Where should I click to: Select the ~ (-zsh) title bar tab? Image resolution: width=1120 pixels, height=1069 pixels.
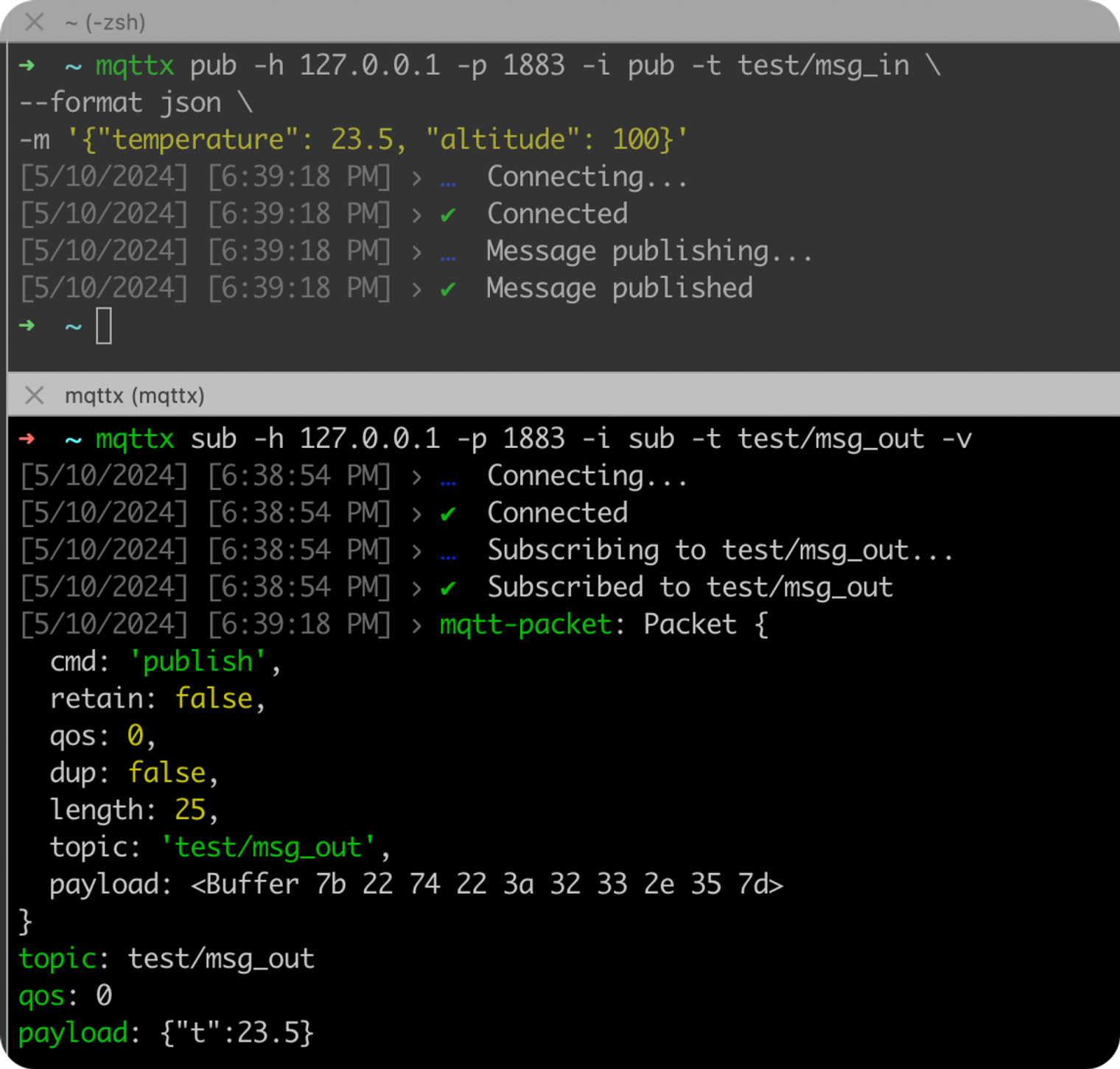pos(102,23)
